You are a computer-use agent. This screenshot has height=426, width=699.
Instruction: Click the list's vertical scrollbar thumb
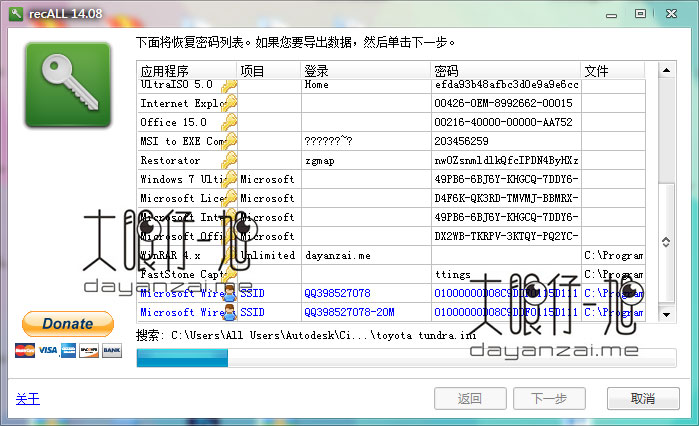point(666,242)
